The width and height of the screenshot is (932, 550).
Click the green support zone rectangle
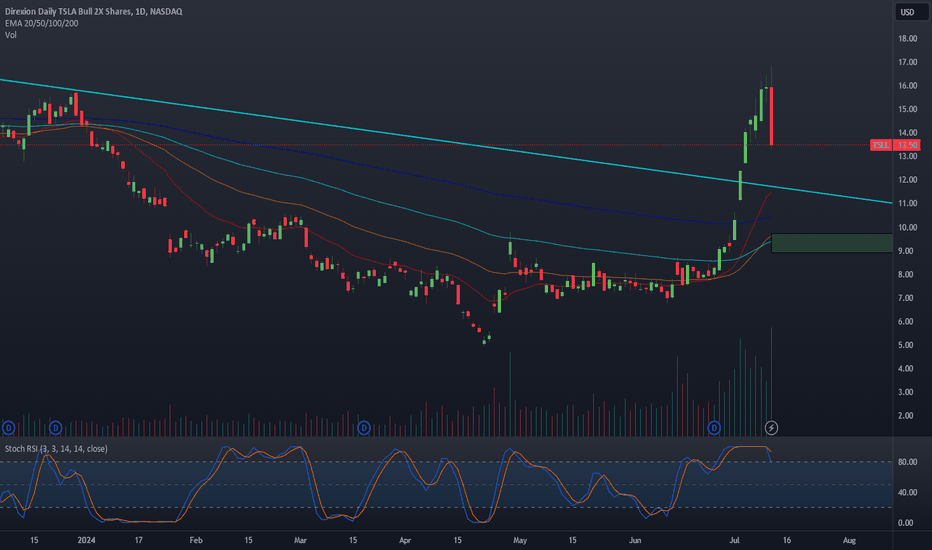(832, 243)
